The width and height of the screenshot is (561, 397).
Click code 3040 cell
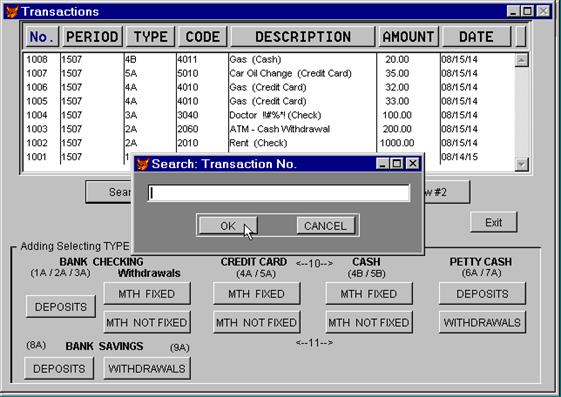(188, 115)
